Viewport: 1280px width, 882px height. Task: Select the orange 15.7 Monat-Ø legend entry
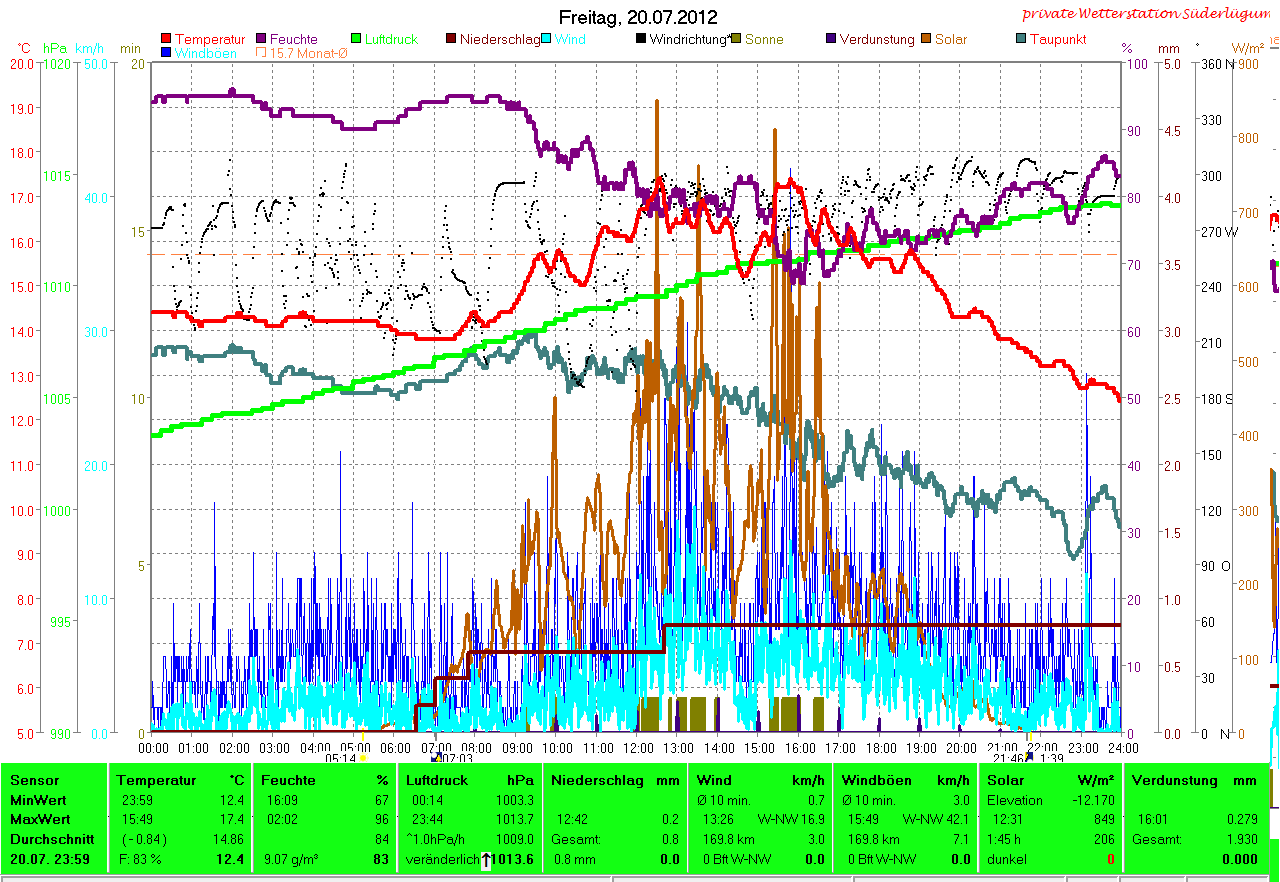308,53
